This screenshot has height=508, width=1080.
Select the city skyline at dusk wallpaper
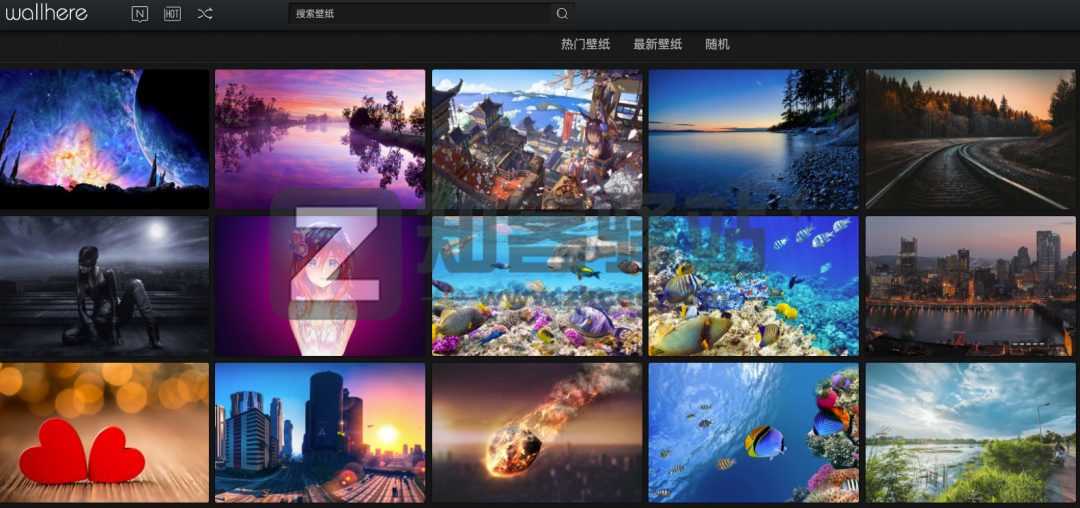[x=970, y=285]
